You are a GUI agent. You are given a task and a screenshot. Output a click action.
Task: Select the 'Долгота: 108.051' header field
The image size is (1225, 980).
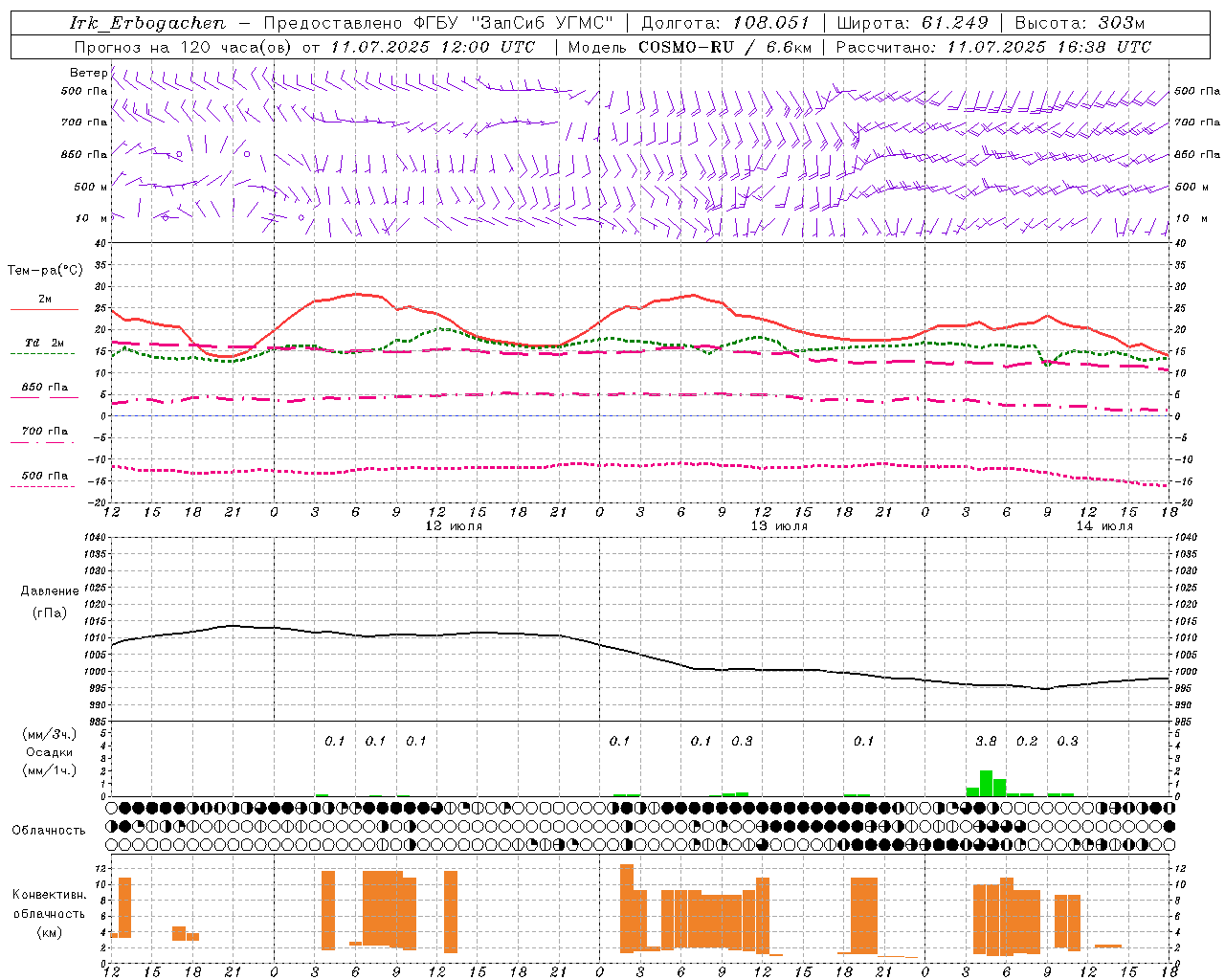[725, 23]
